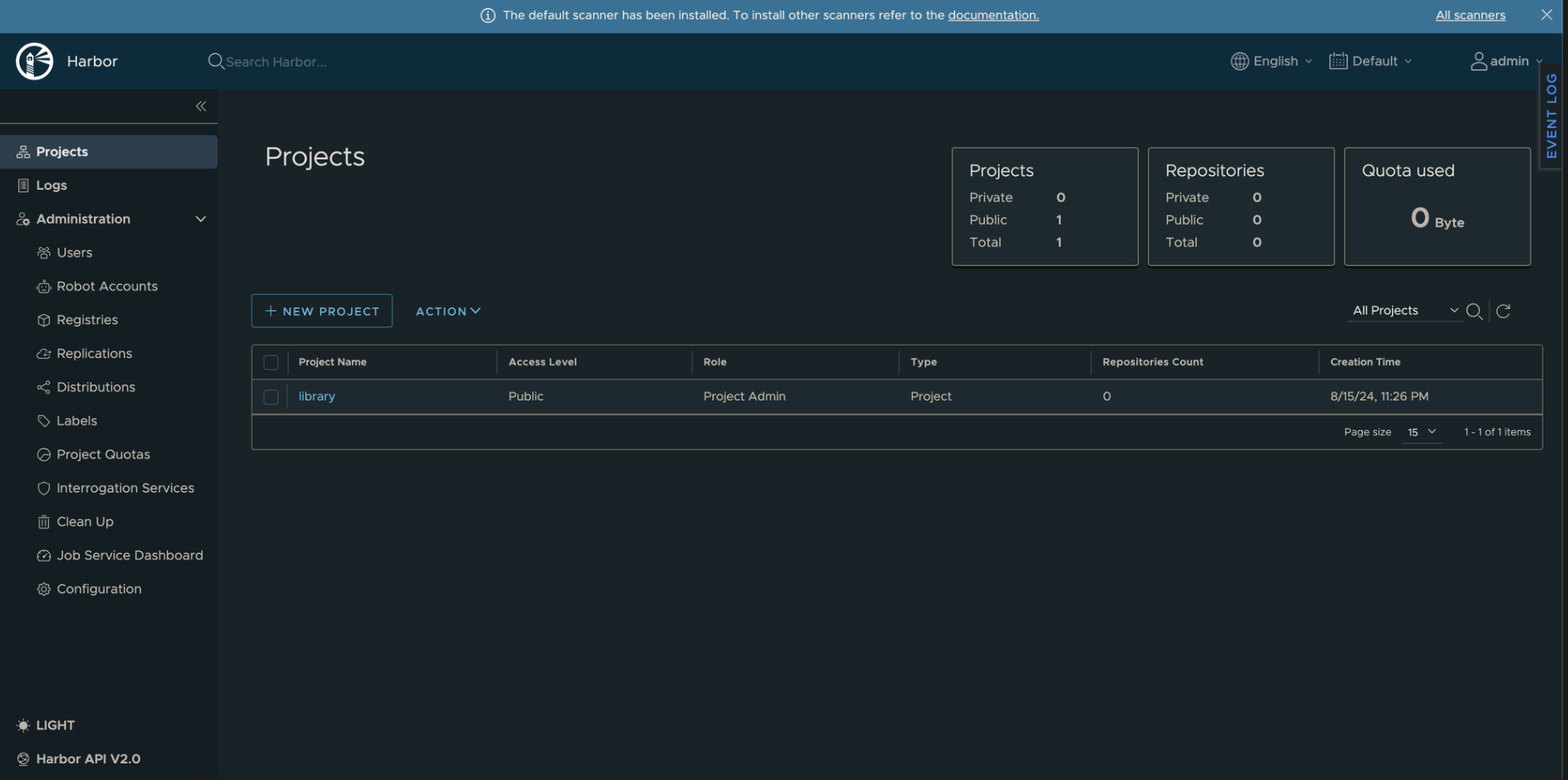The image size is (1568, 780).
Task: Go to Users administration page
Action: tap(74, 253)
